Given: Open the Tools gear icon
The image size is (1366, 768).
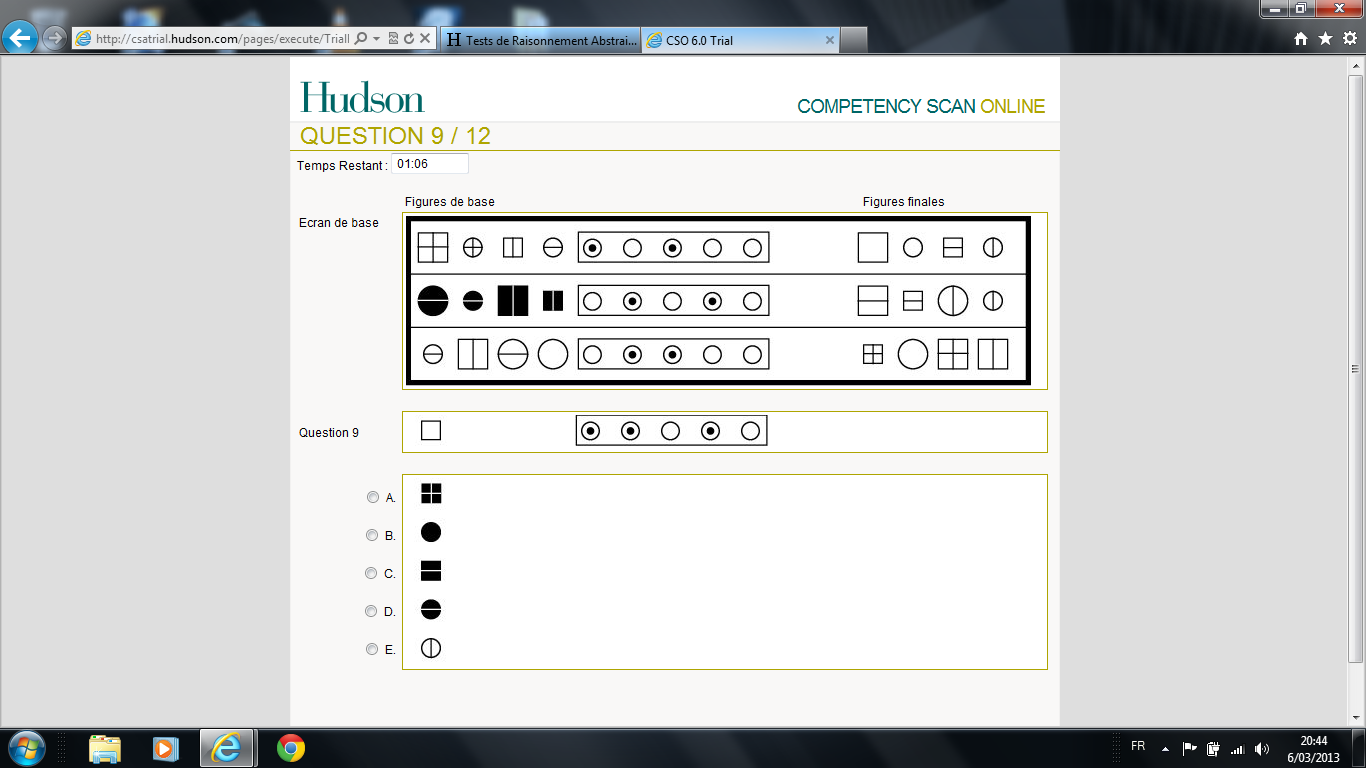Looking at the screenshot, I should 1349,39.
